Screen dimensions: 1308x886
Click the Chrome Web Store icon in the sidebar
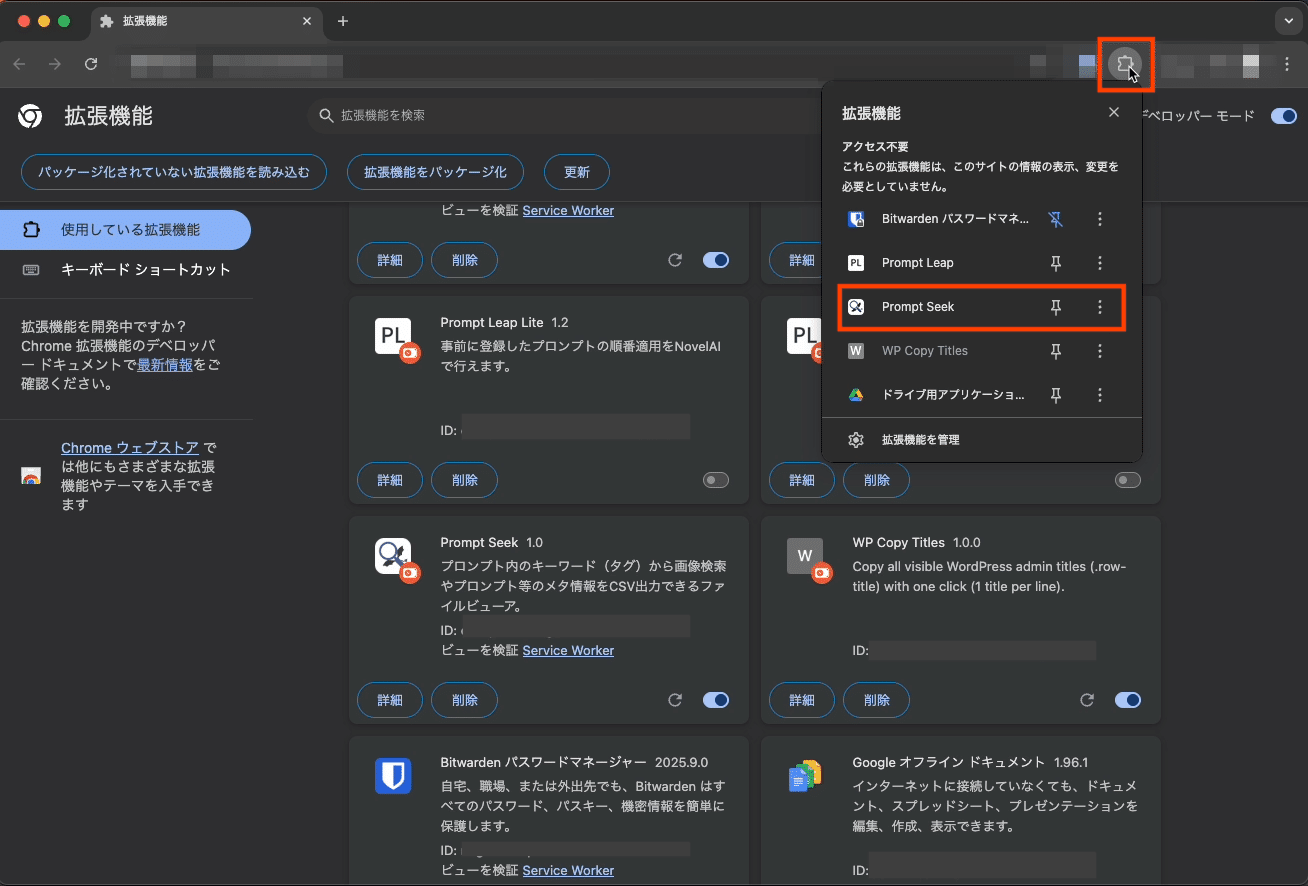(31, 476)
